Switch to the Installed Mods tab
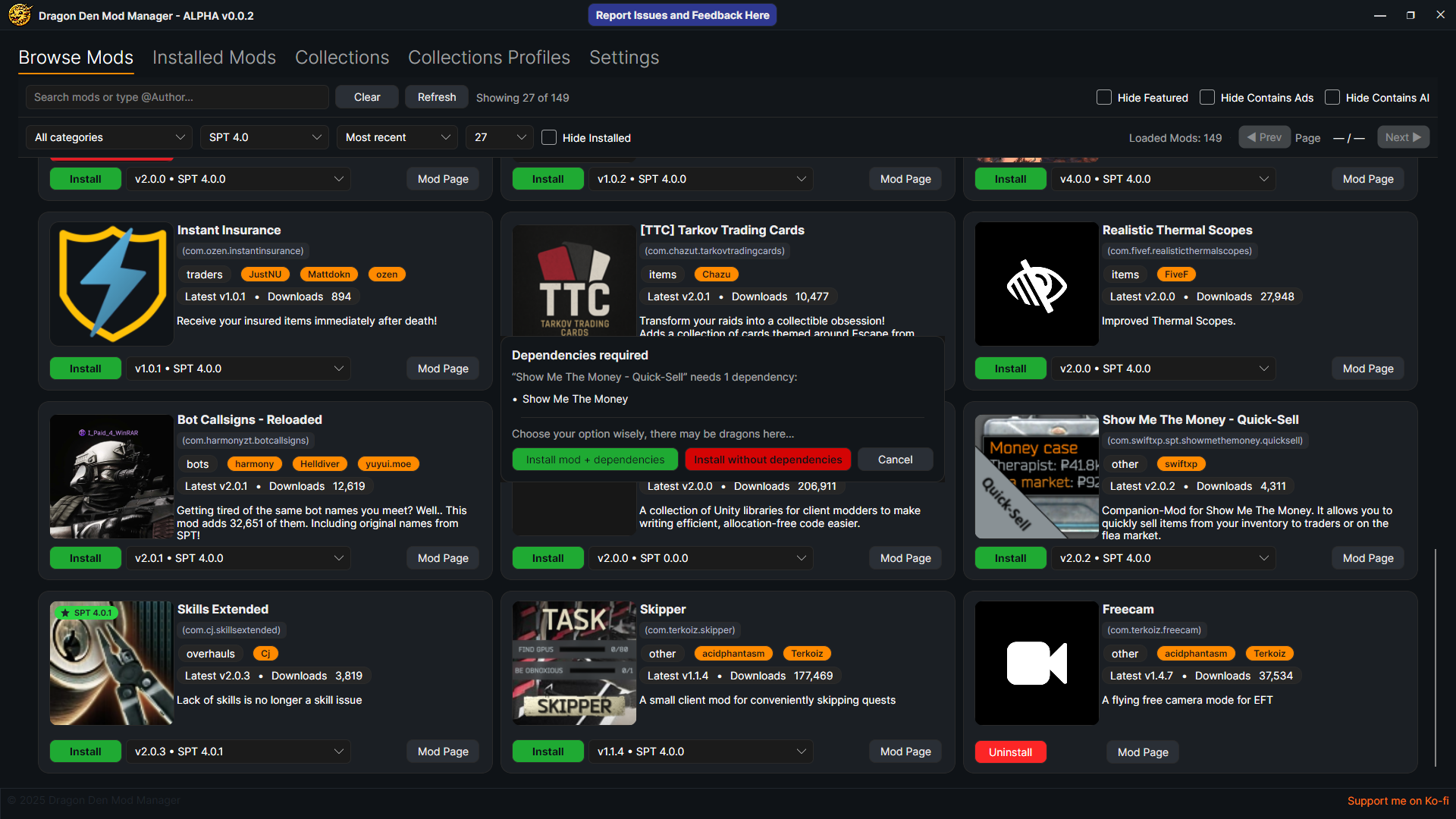1456x819 pixels. tap(214, 58)
